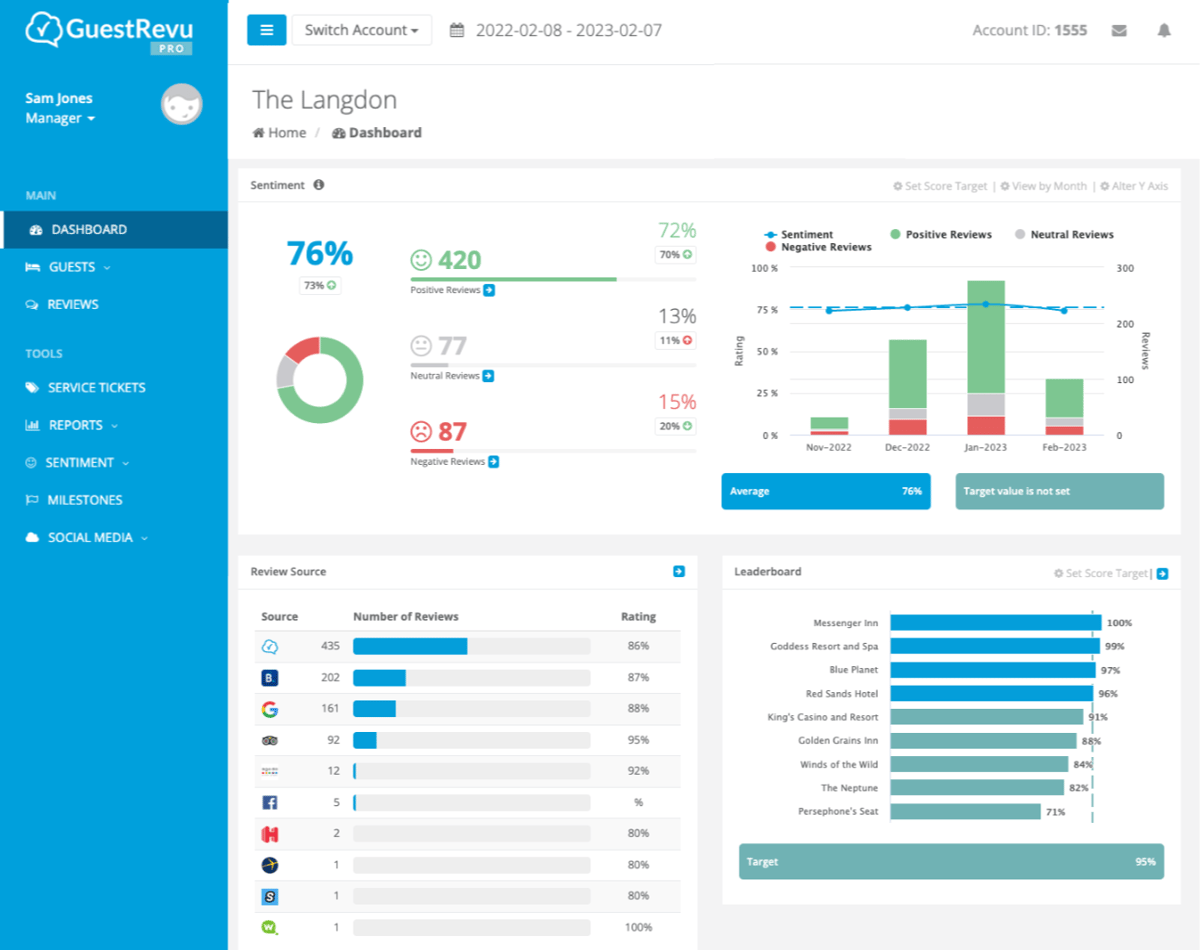Click the Sam Jones avatar icon
The image size is (1200, 950).
pyautogui.click(x=182, y=105)
